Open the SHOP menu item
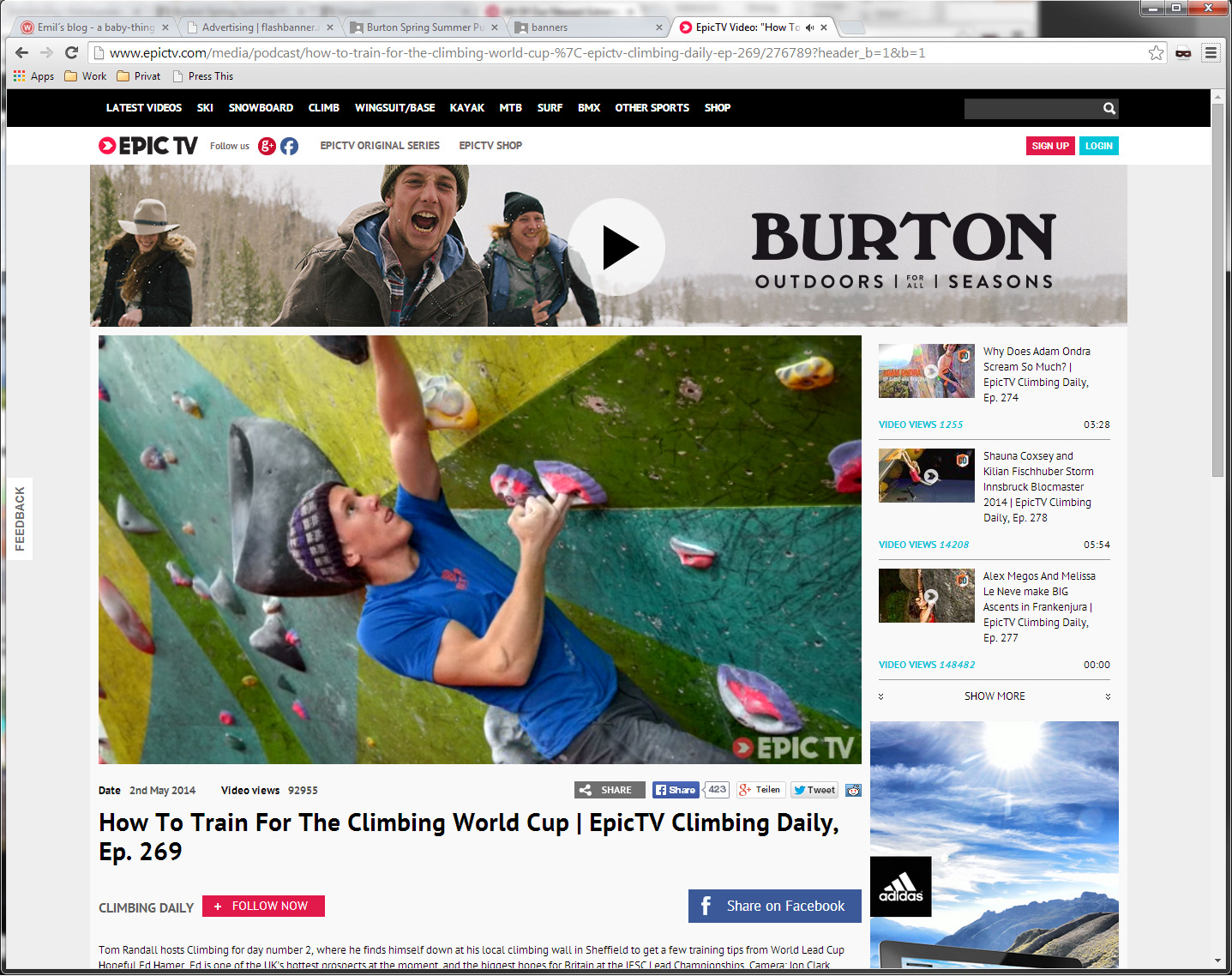Screen dimensions: 1232x976 [718, 108]
